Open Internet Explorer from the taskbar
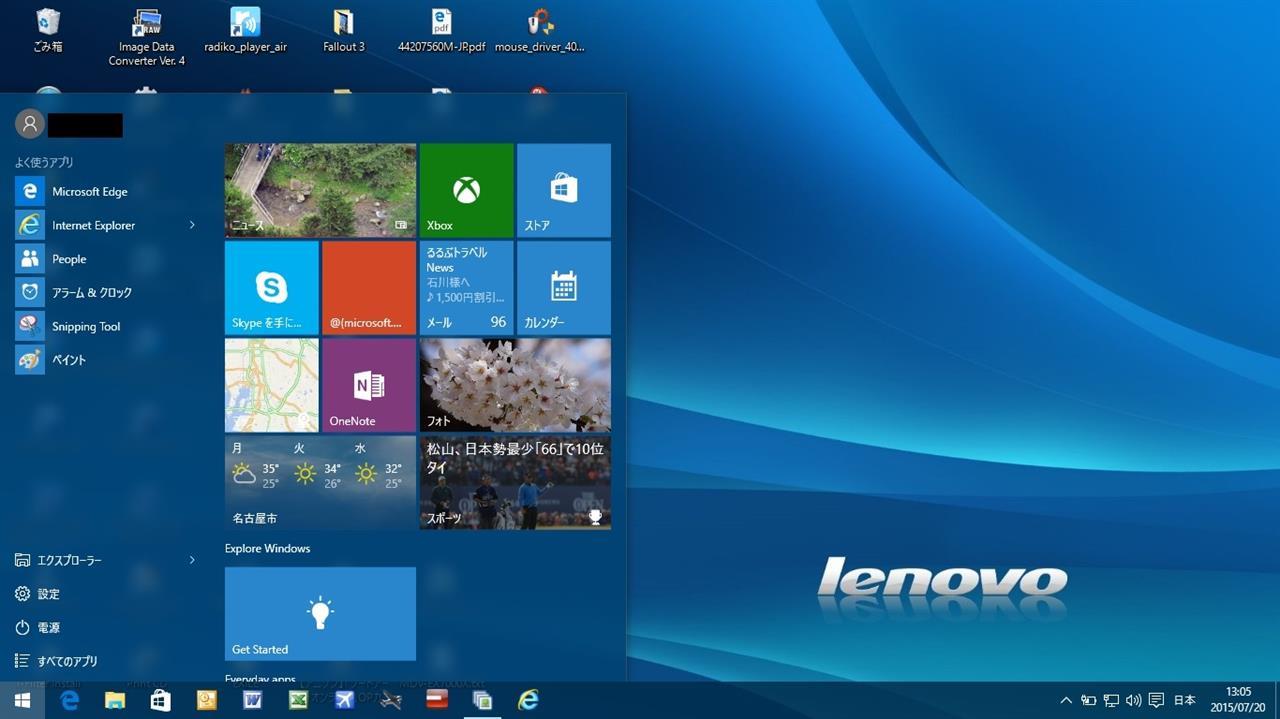 point(528,701)
